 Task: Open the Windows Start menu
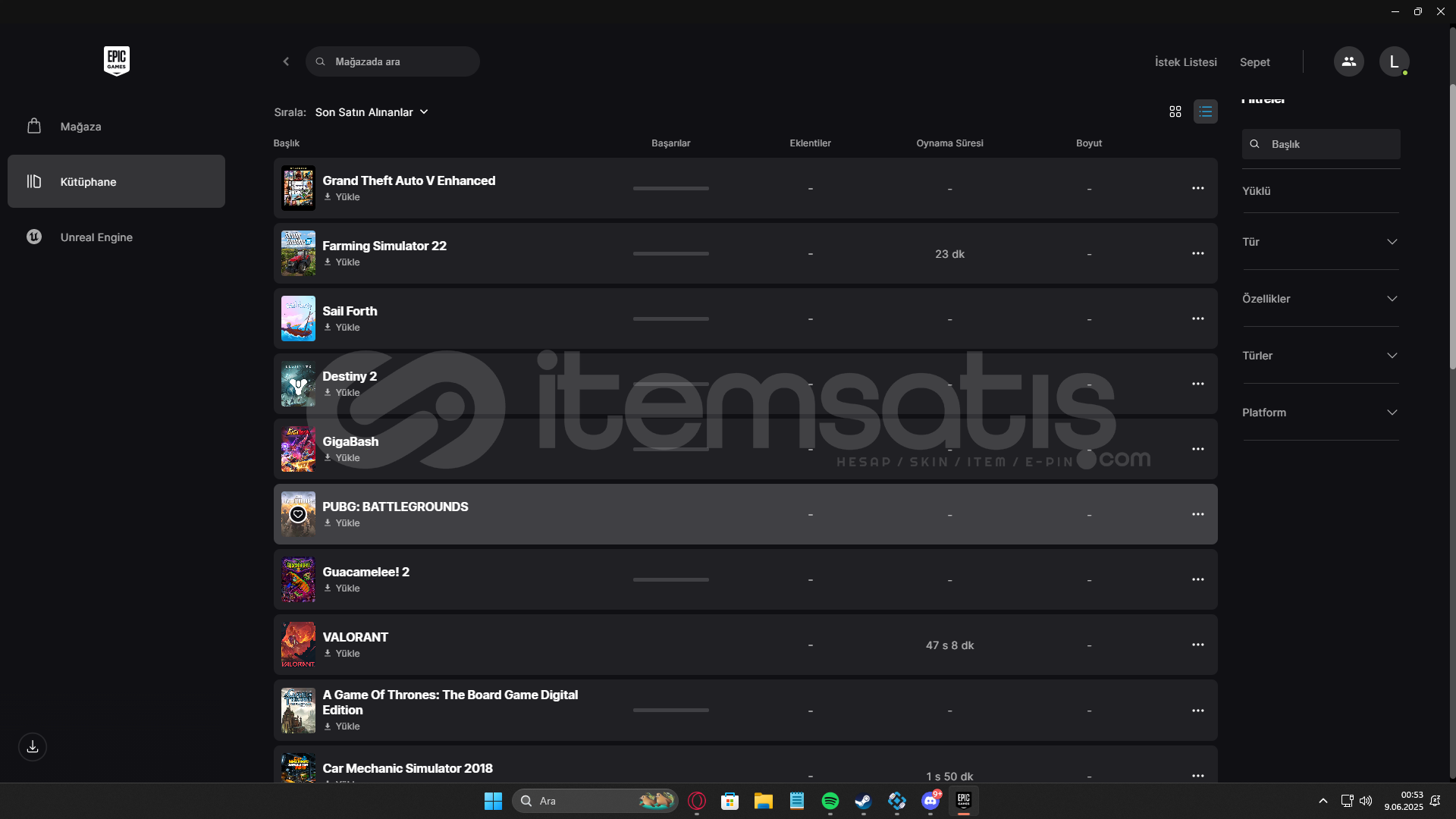pos(493,801)
